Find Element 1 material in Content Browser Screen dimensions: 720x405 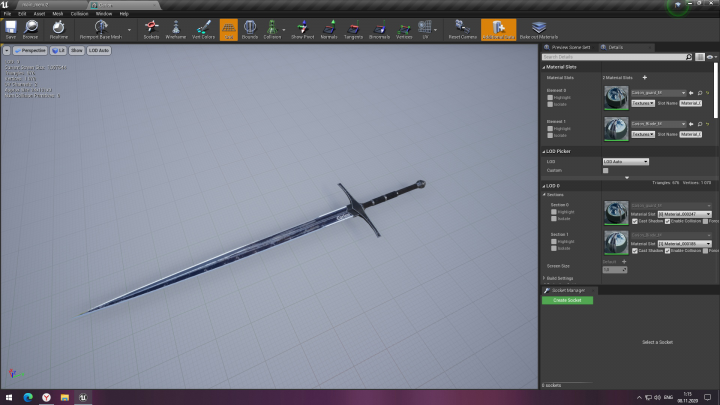[x=700, y=124]
